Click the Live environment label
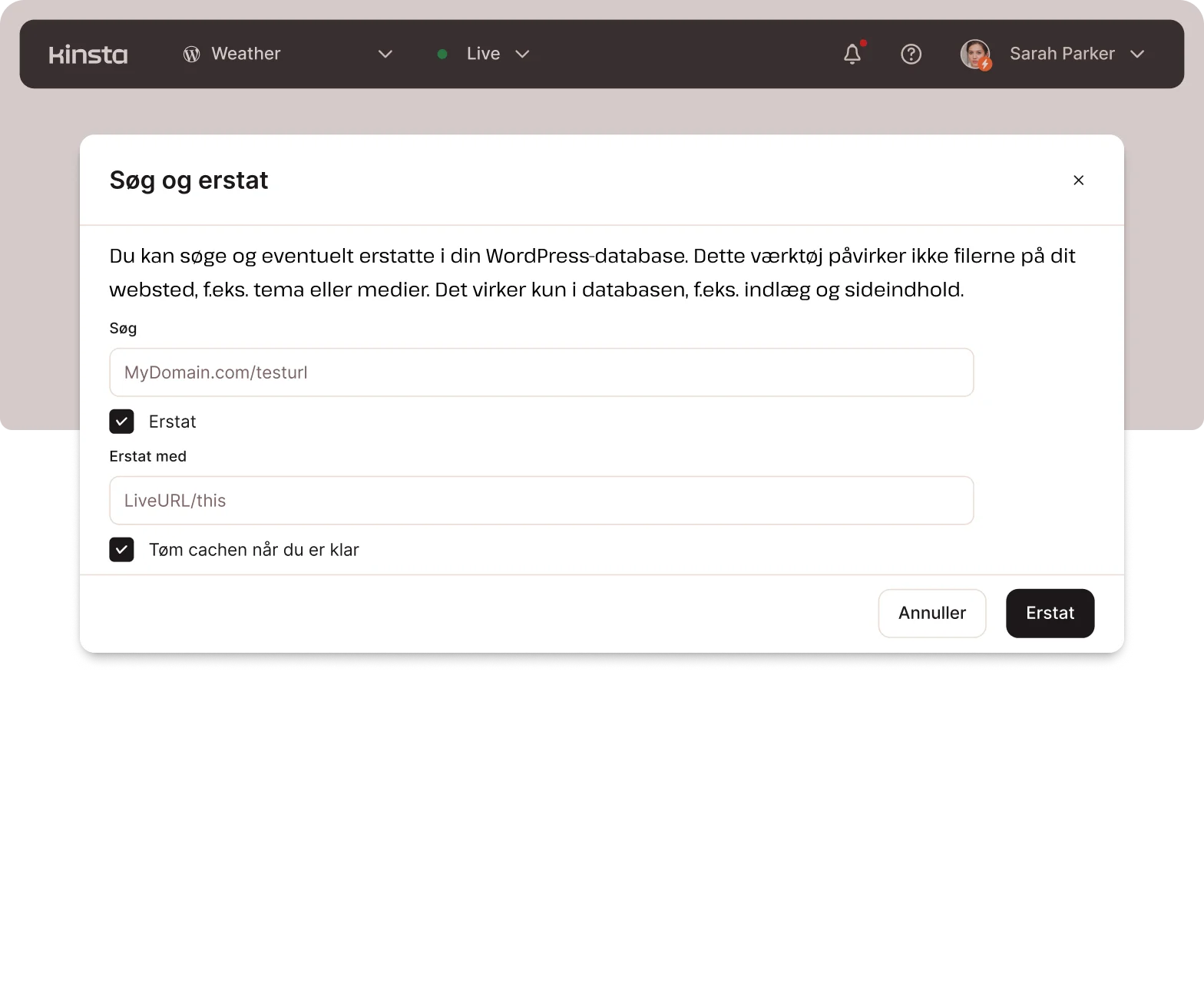1204x983 pixels. tap(483, 54)
